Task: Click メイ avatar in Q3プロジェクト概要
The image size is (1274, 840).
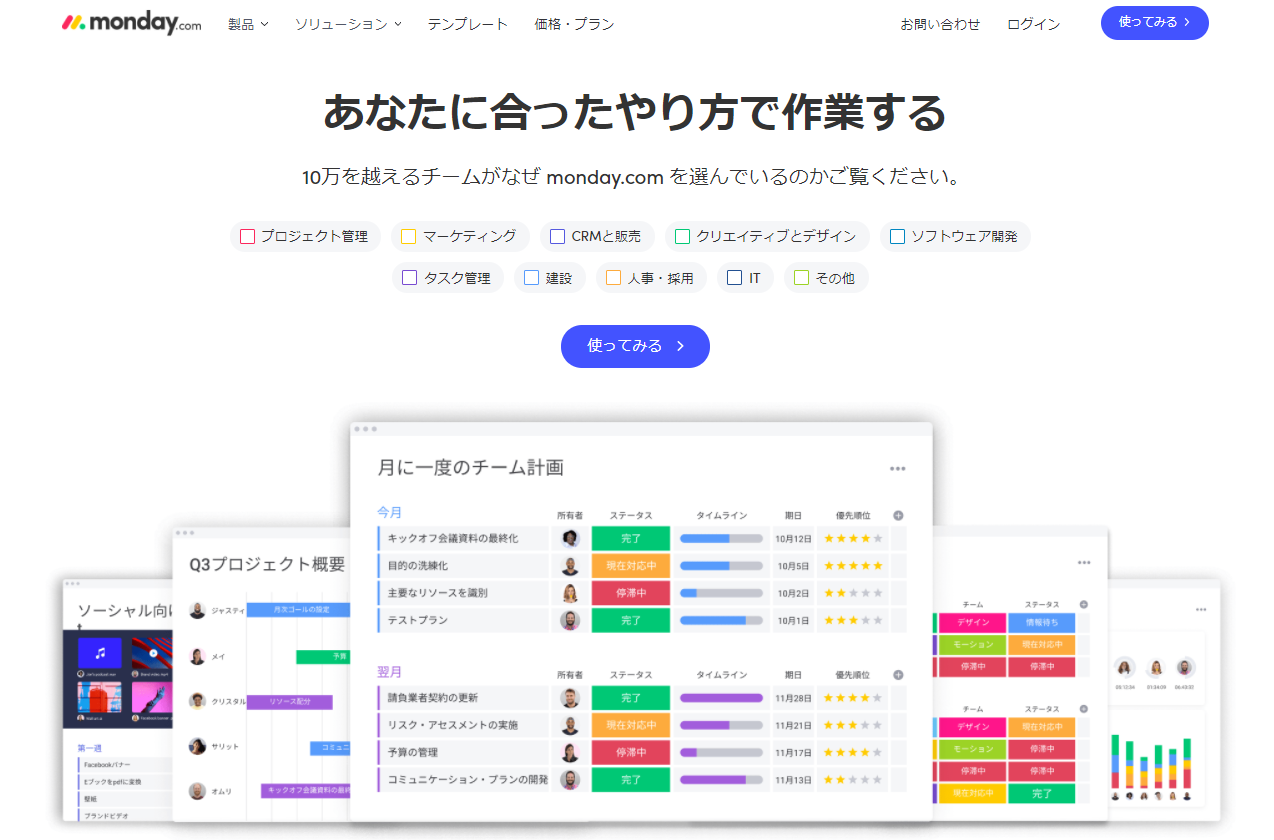Action: (198, 656)
